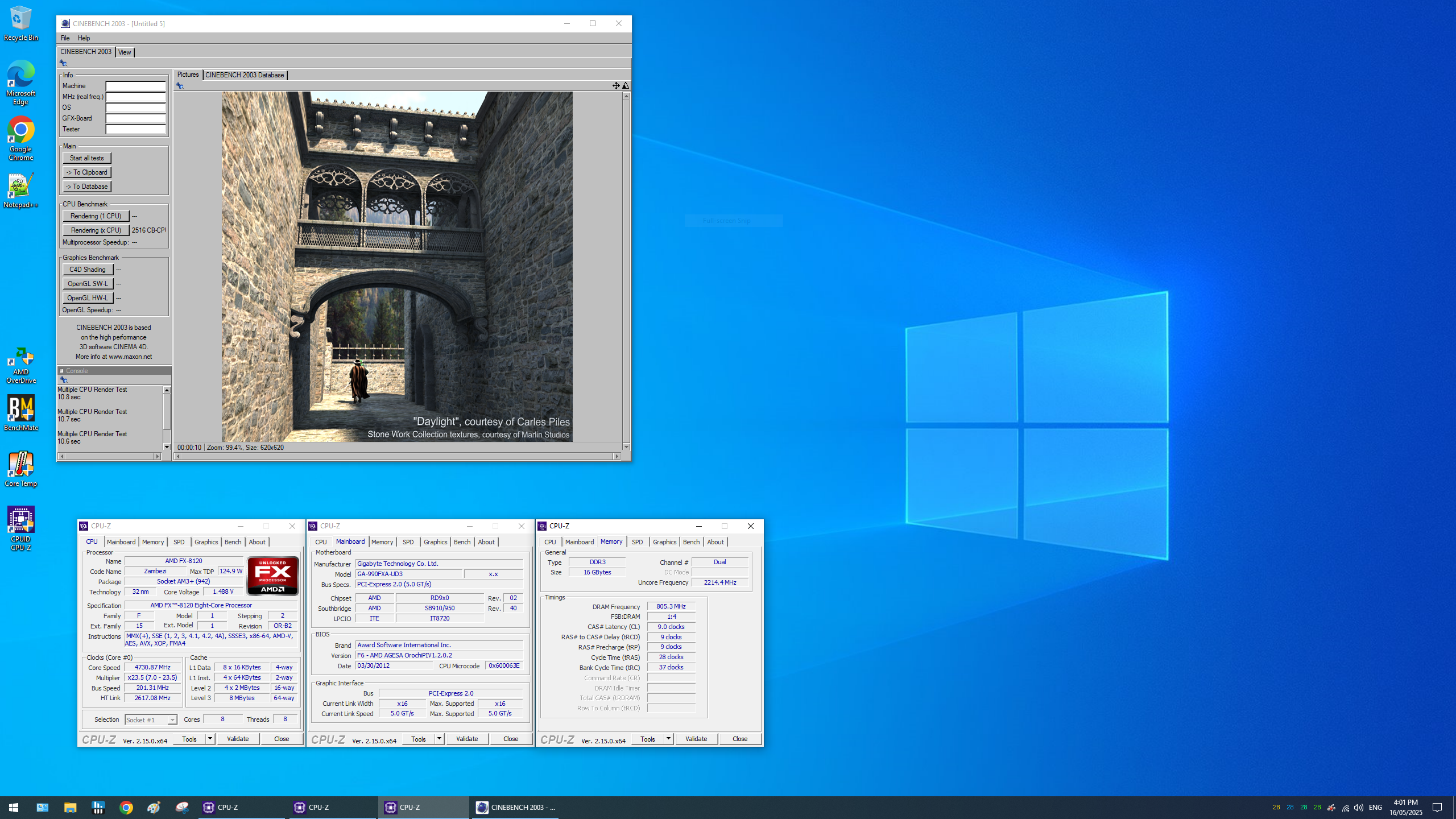Open the Notepad++ desktop icon
This screenshot has width=1456, height=819.
tap(21, 191)
